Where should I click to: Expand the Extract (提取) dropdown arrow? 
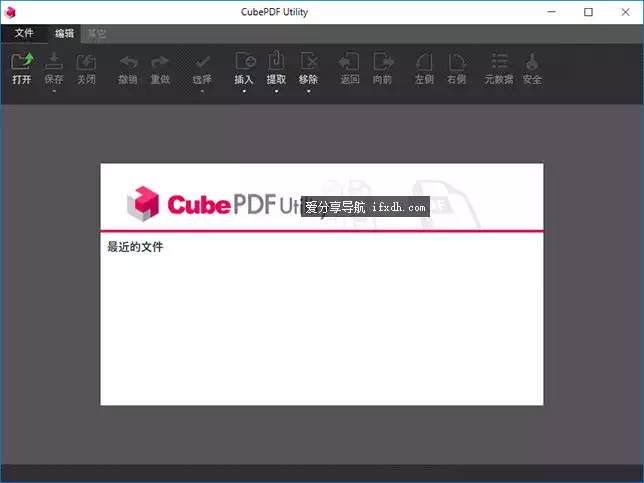pos(276,91)
